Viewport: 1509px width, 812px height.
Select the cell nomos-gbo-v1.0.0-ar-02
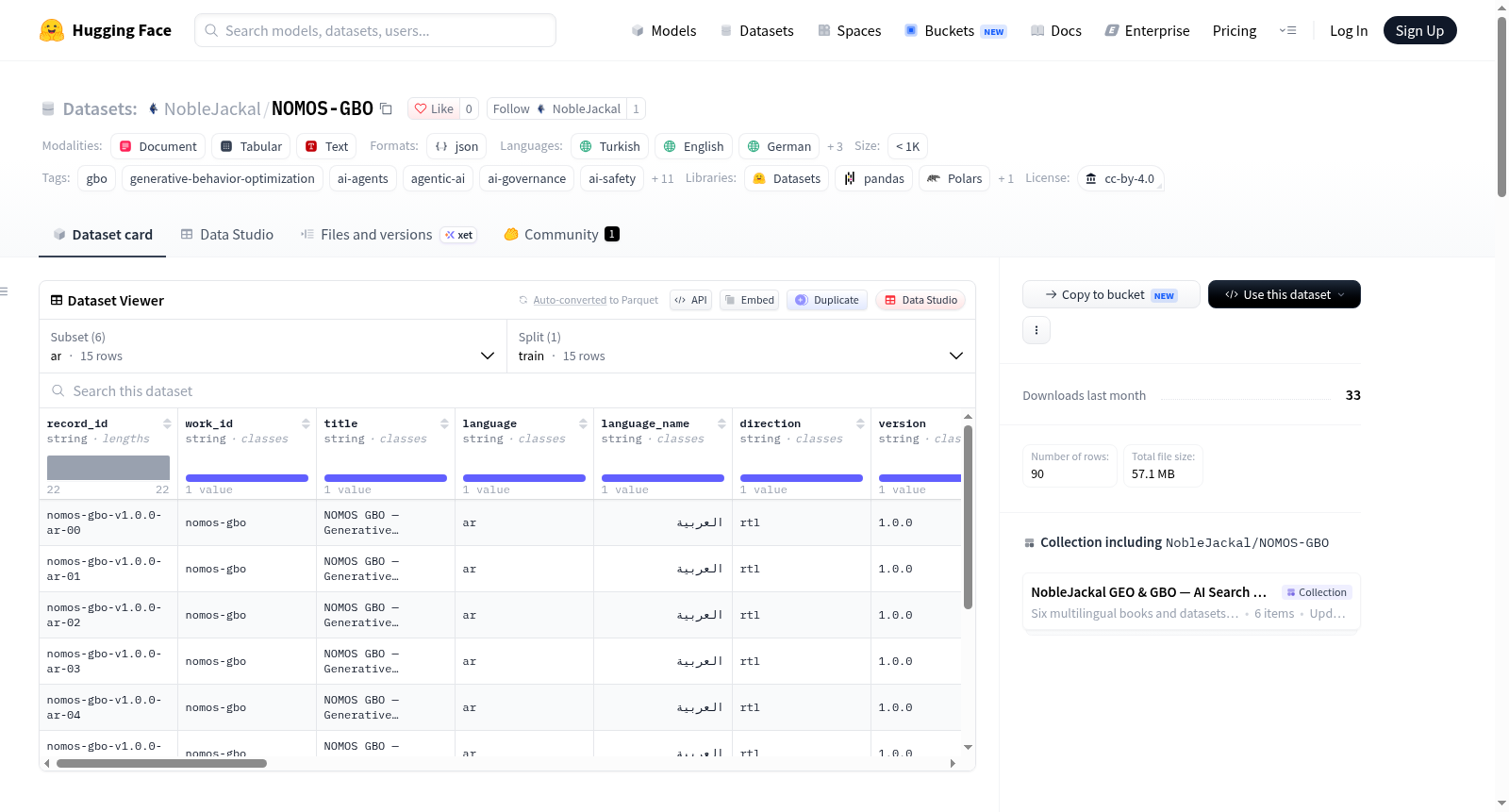click(x=108, y=615)
